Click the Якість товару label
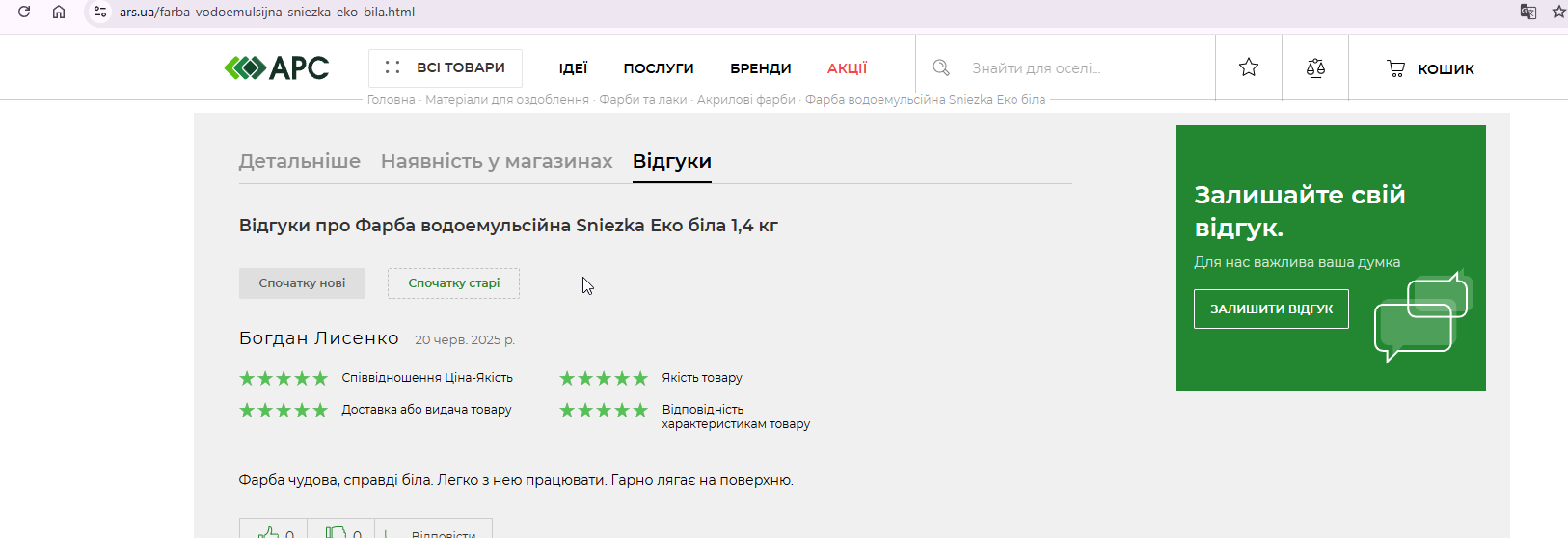The image size is (1568, 538). point(702,378)
